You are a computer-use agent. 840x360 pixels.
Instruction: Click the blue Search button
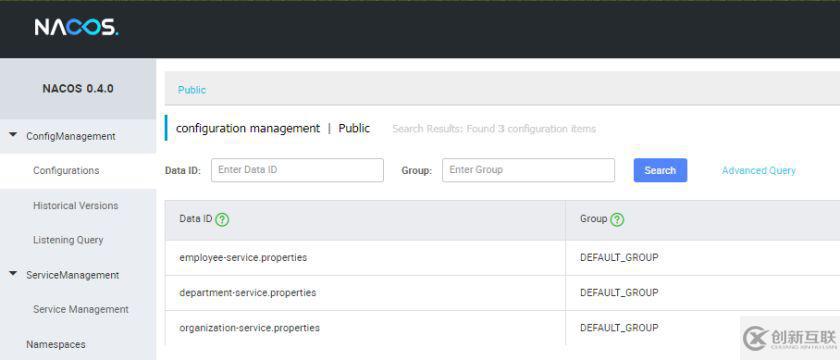coord(660,170)
